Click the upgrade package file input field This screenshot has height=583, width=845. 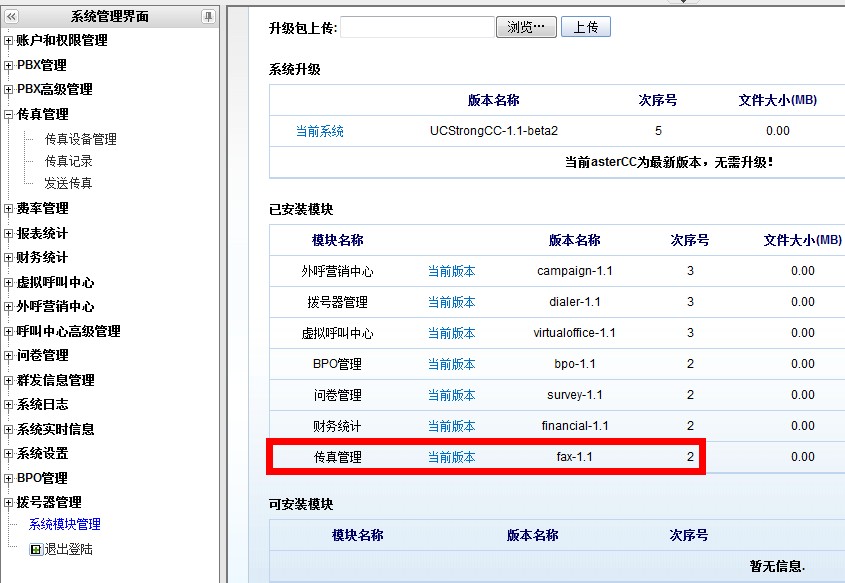(417, 27)
